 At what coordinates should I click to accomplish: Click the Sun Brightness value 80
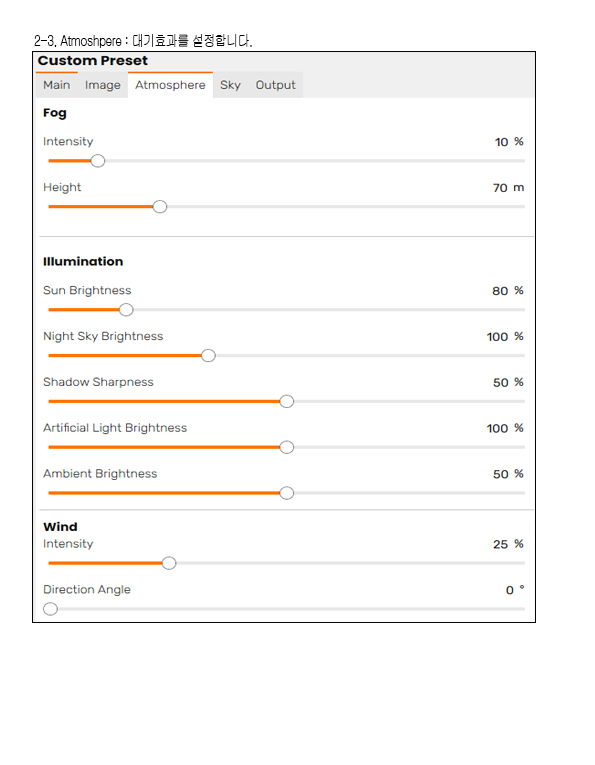click(x=500, y=291)
